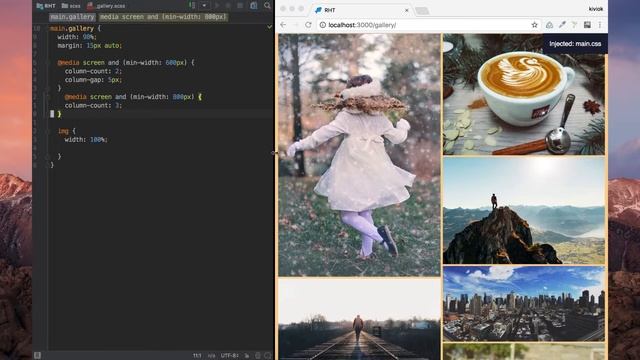Toggle the read-only lock icon in status bar

247,356
